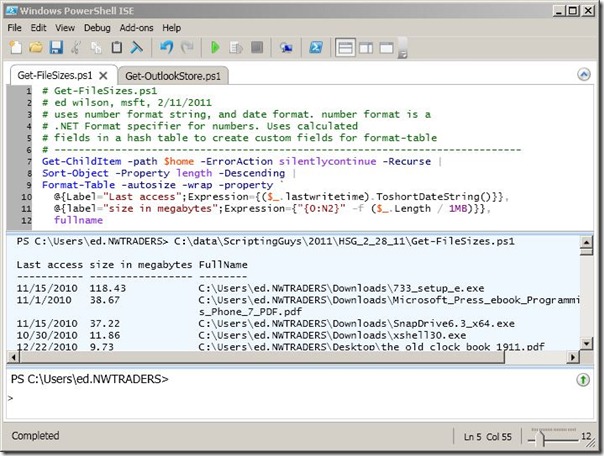Click the 733_setup_e.exe output row
This screenshot has width=604, height=456.
tap(250, 288)
